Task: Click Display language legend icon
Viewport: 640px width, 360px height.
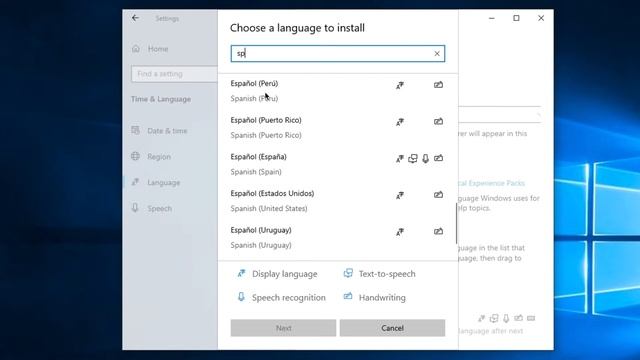Action: 241,273
